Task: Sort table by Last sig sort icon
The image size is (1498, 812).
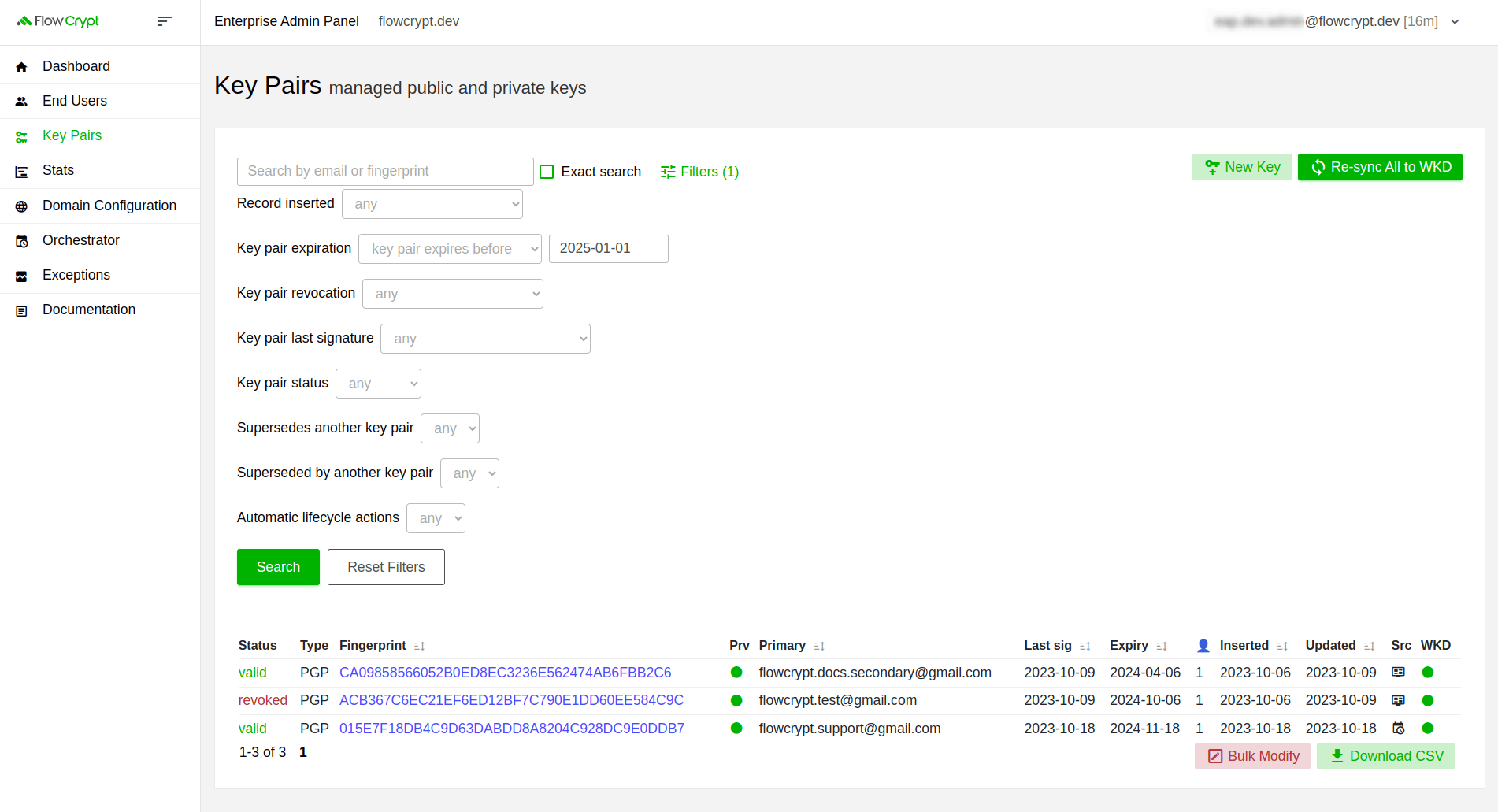Action: [x=1085, y=646]
